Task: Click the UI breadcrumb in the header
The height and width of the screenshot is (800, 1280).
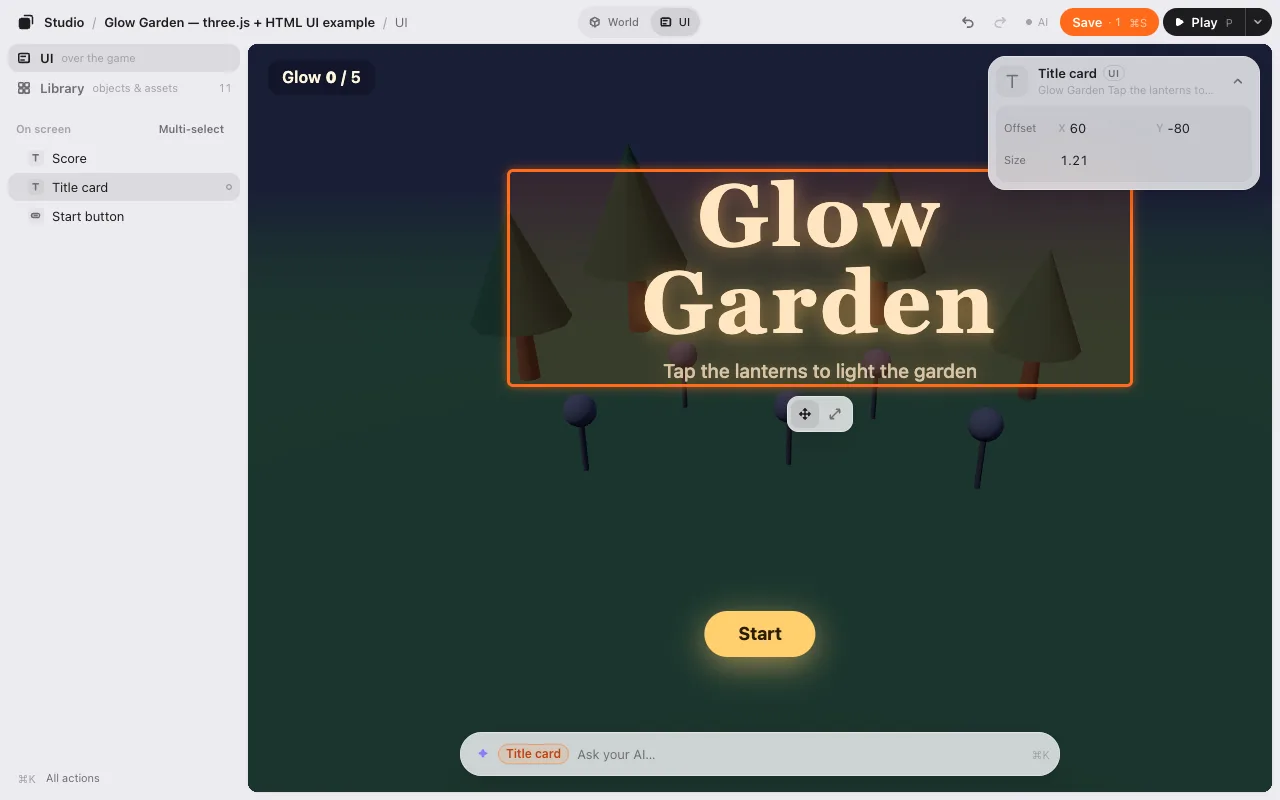Action: point(401,22)
